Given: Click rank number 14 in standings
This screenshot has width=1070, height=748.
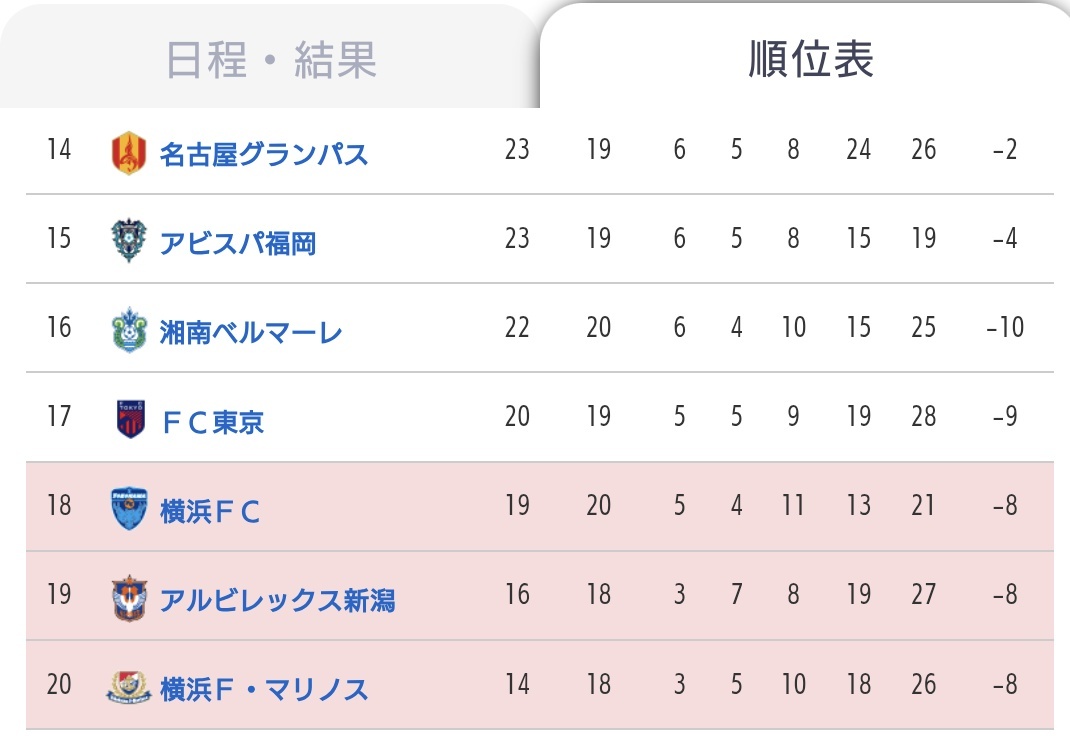Looking at the screenshot, I should tap(59, 149).
